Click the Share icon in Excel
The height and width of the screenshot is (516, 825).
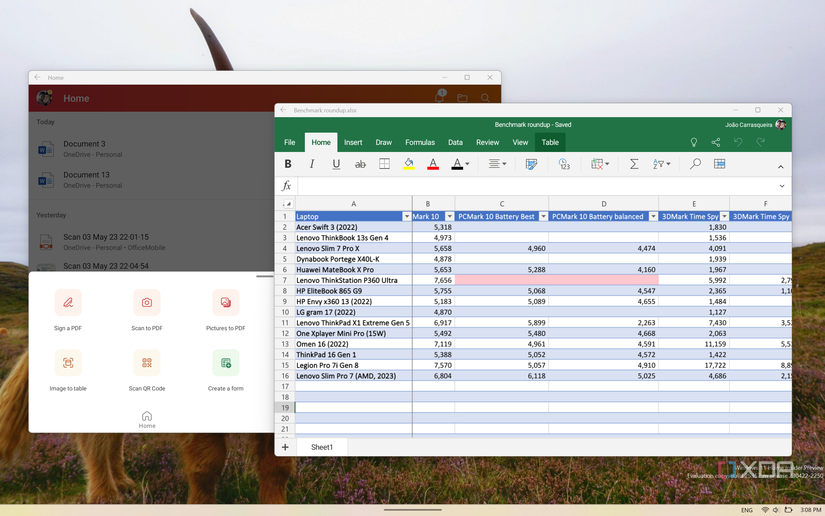coord(716,143)
